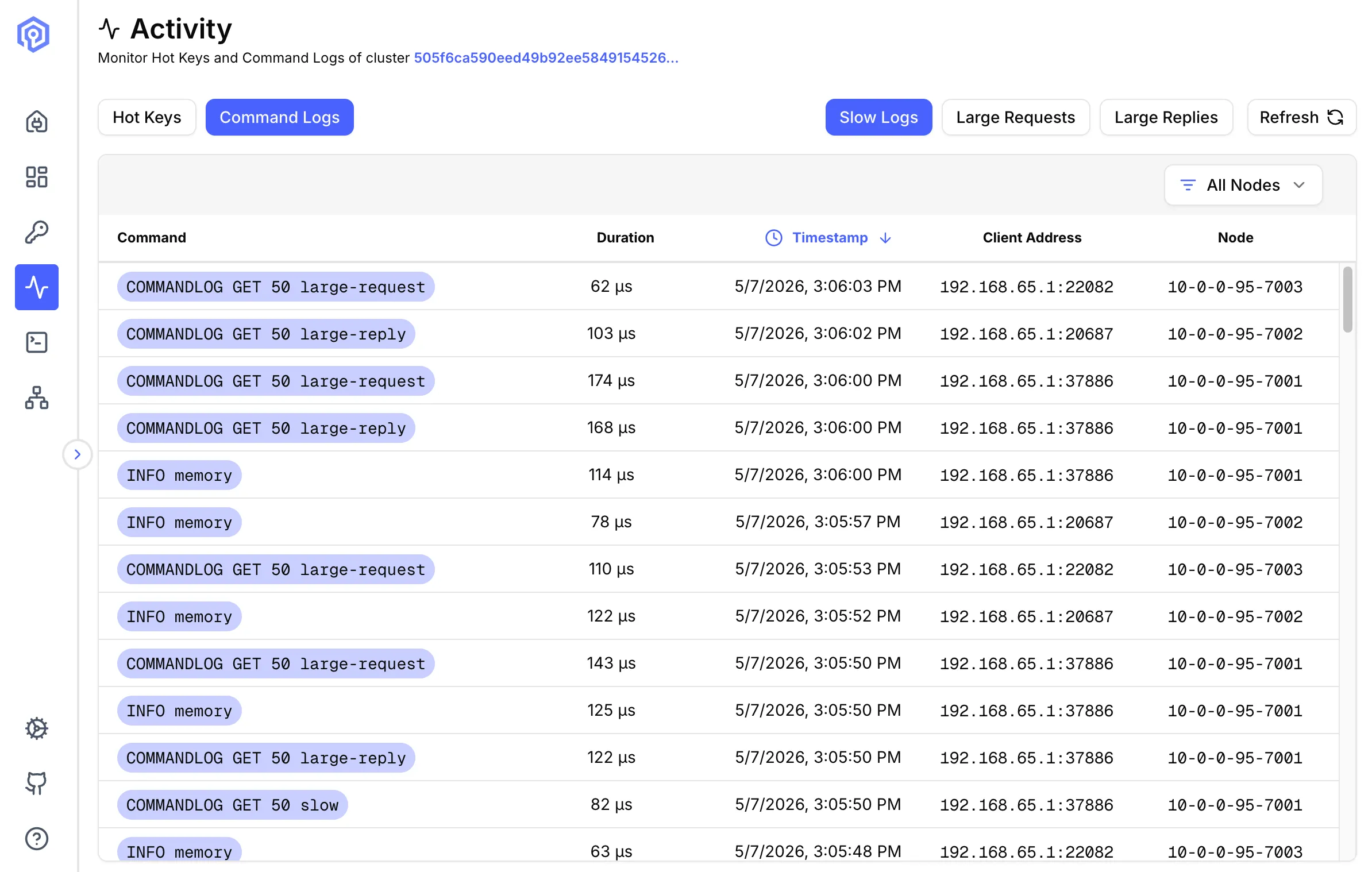The width and height of the screenshot is (1372, 872).
Task: Click the timestamp 5/7/2026, 3:06:03 PM
Action: pos(818,287)
